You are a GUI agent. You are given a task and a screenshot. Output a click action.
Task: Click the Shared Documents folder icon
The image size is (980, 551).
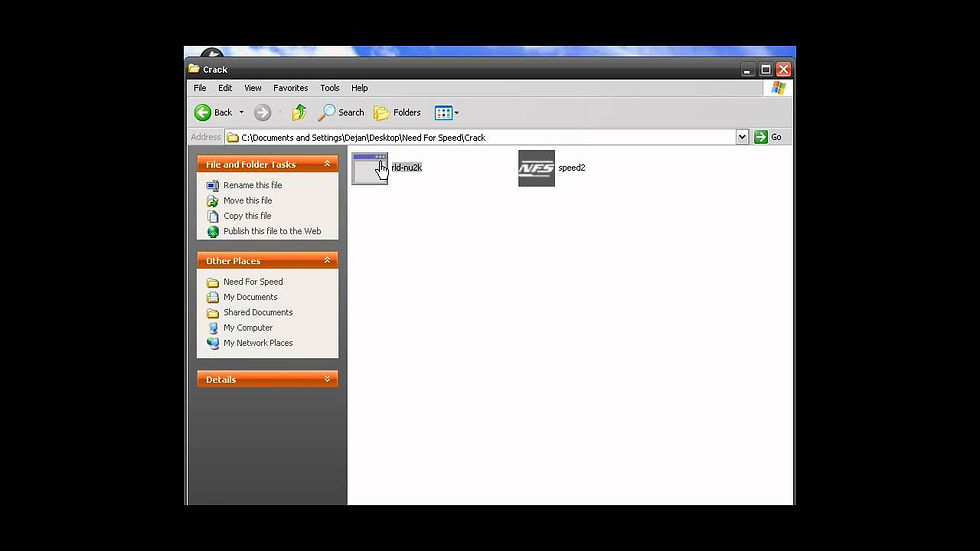(x=213, y=312)
